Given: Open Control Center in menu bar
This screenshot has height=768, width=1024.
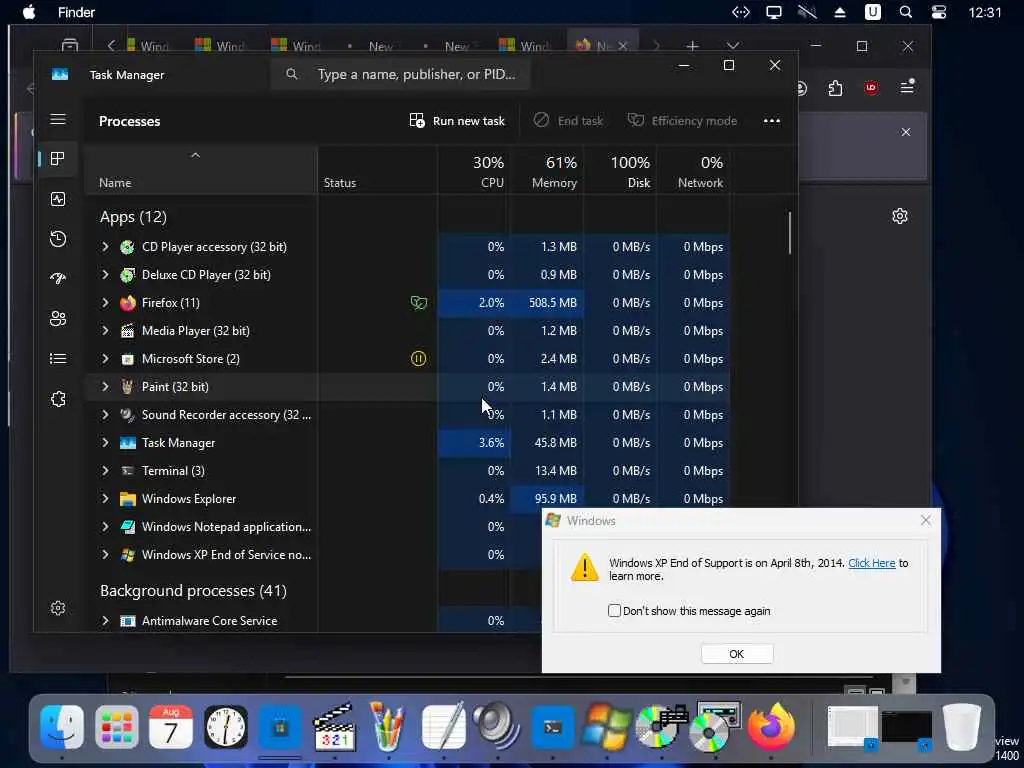Looking at the screenshot, I should (939, 12).
